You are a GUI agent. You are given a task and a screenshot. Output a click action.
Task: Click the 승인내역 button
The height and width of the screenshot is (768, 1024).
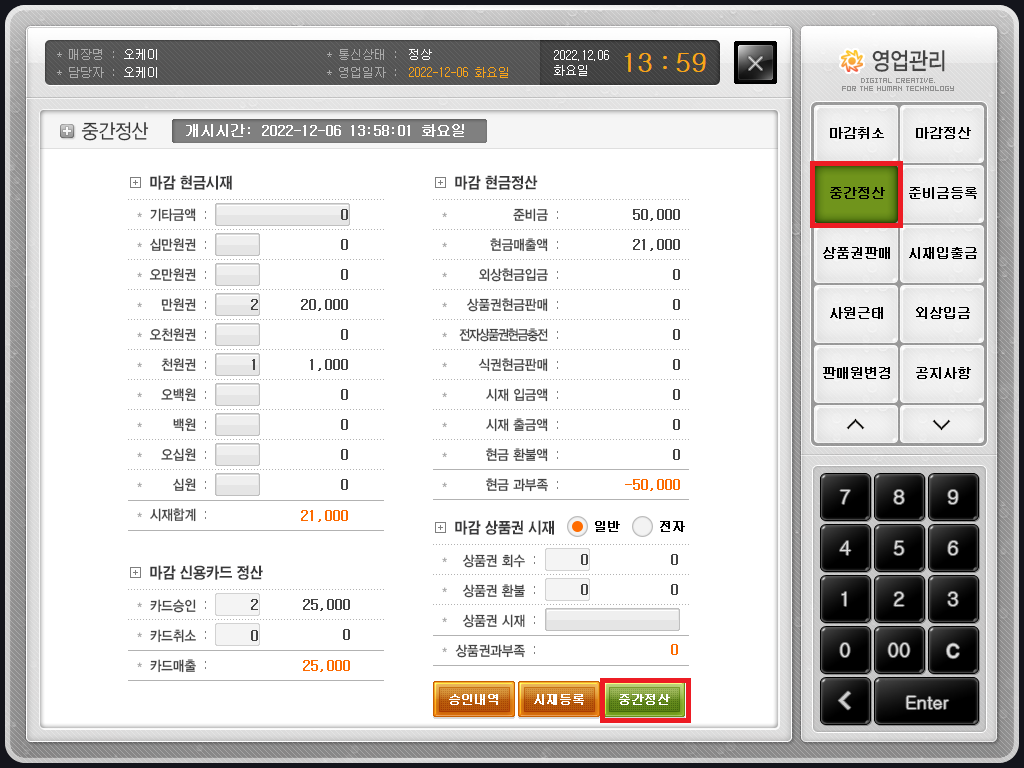(473, 699)
